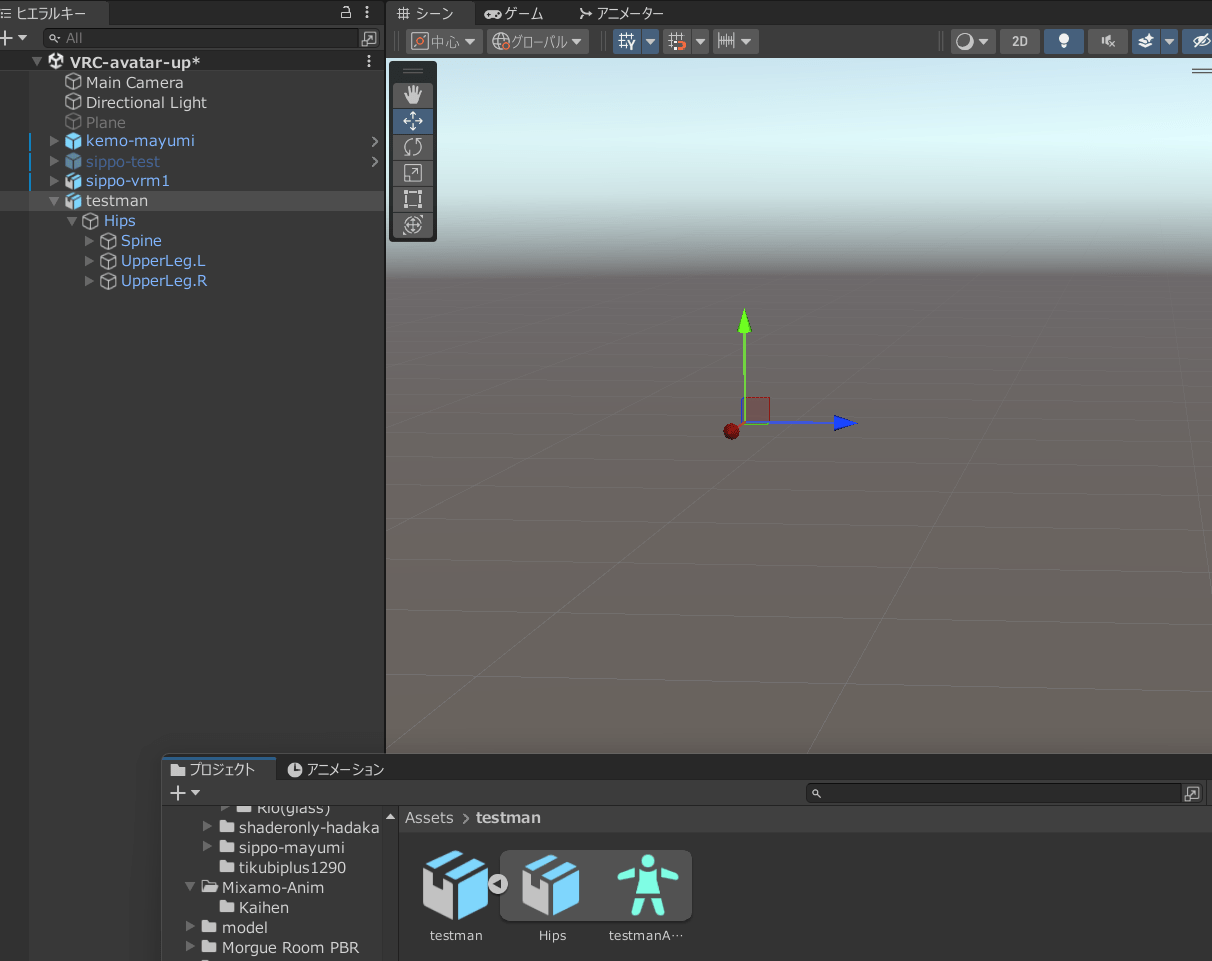Toggle scene audio mute button
The height and width of the screenshot is (961, 1212).
pos(1107,41)
